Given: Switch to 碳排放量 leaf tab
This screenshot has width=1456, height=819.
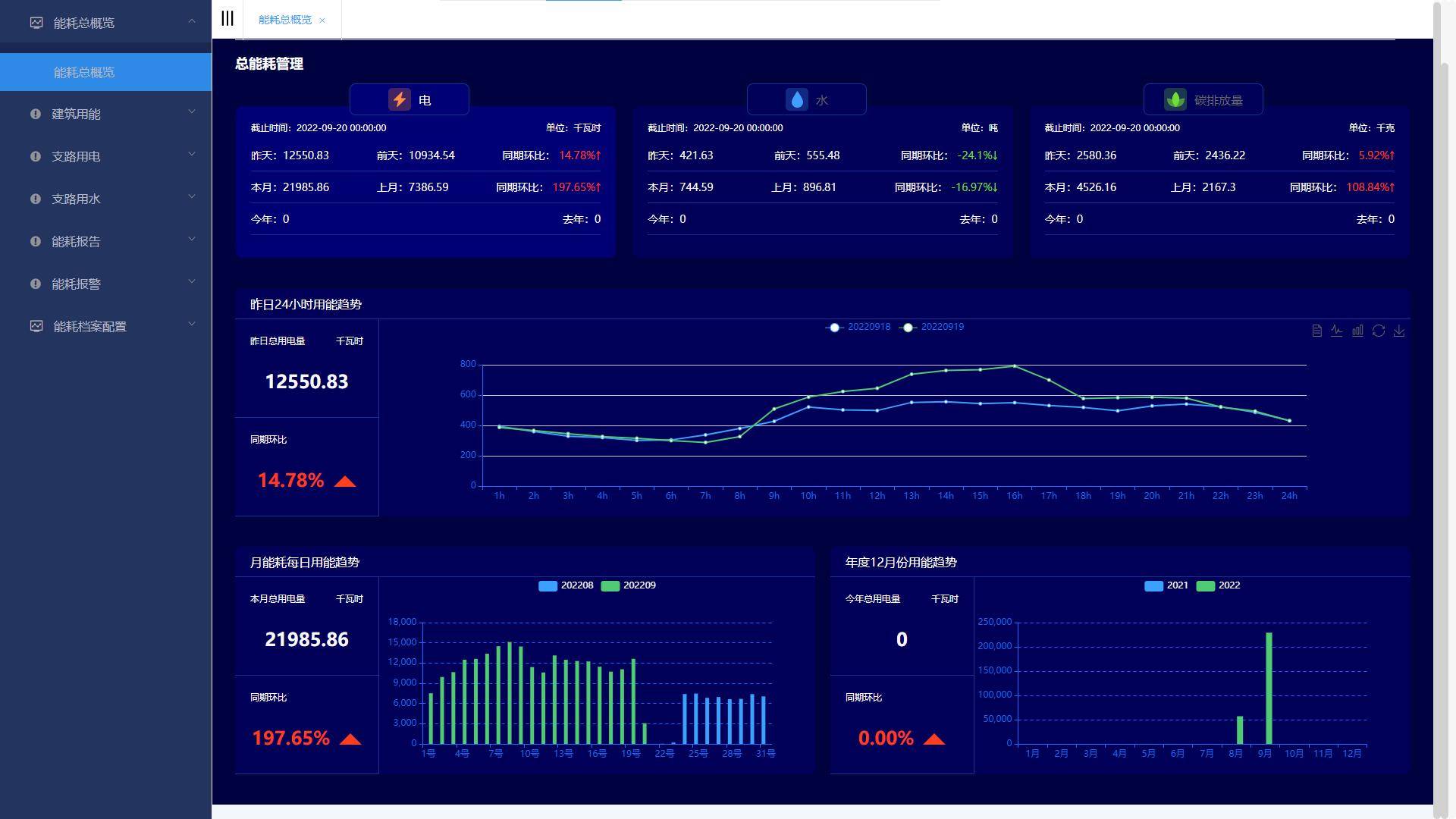Looking at the screenshot, I should point(1203,100).
